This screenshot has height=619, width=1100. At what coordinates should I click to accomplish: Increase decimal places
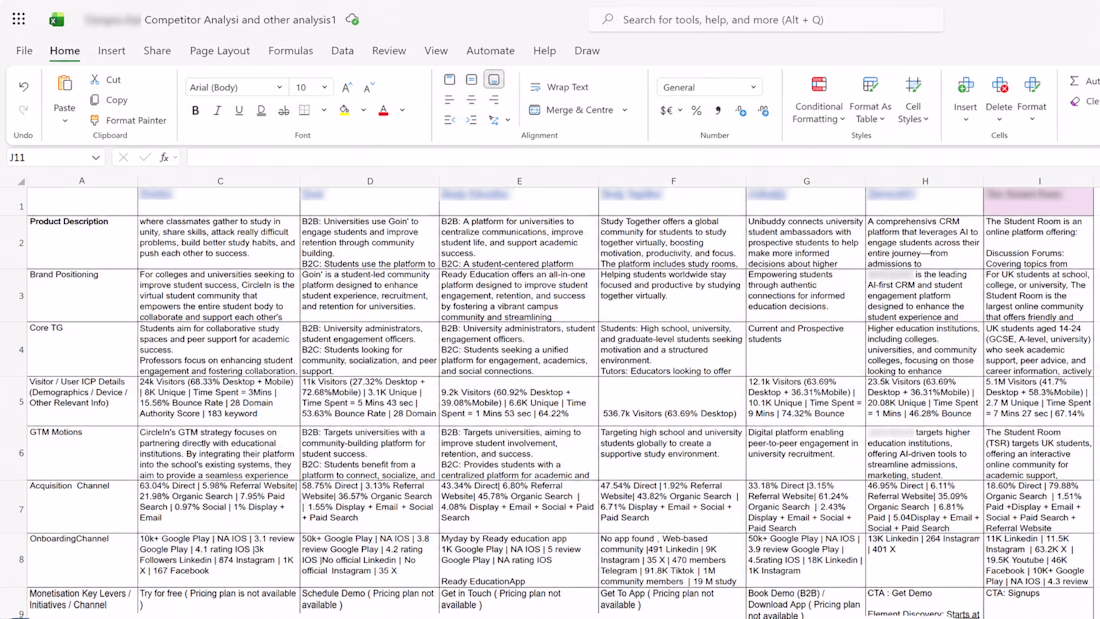[741, 110]
